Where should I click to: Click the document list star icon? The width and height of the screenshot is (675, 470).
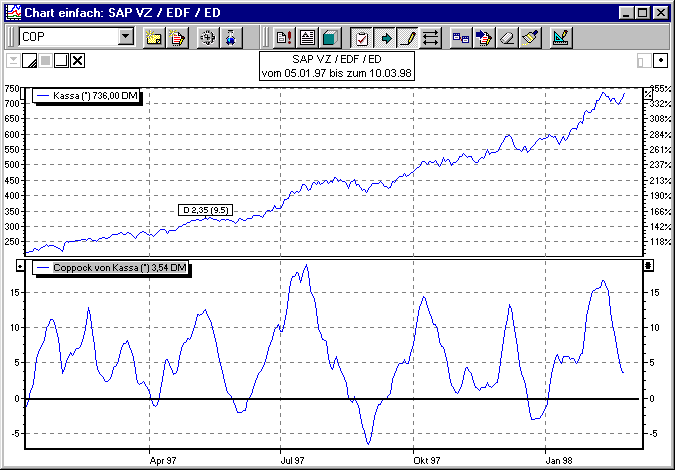[x=177, y=38]
